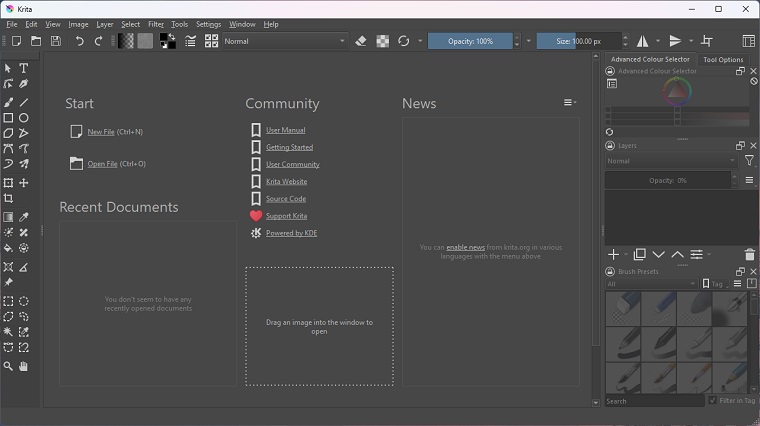Click the first eraser brush preset thumbnail
Viewport: 760px width, 426px height.
pos(623,308)
